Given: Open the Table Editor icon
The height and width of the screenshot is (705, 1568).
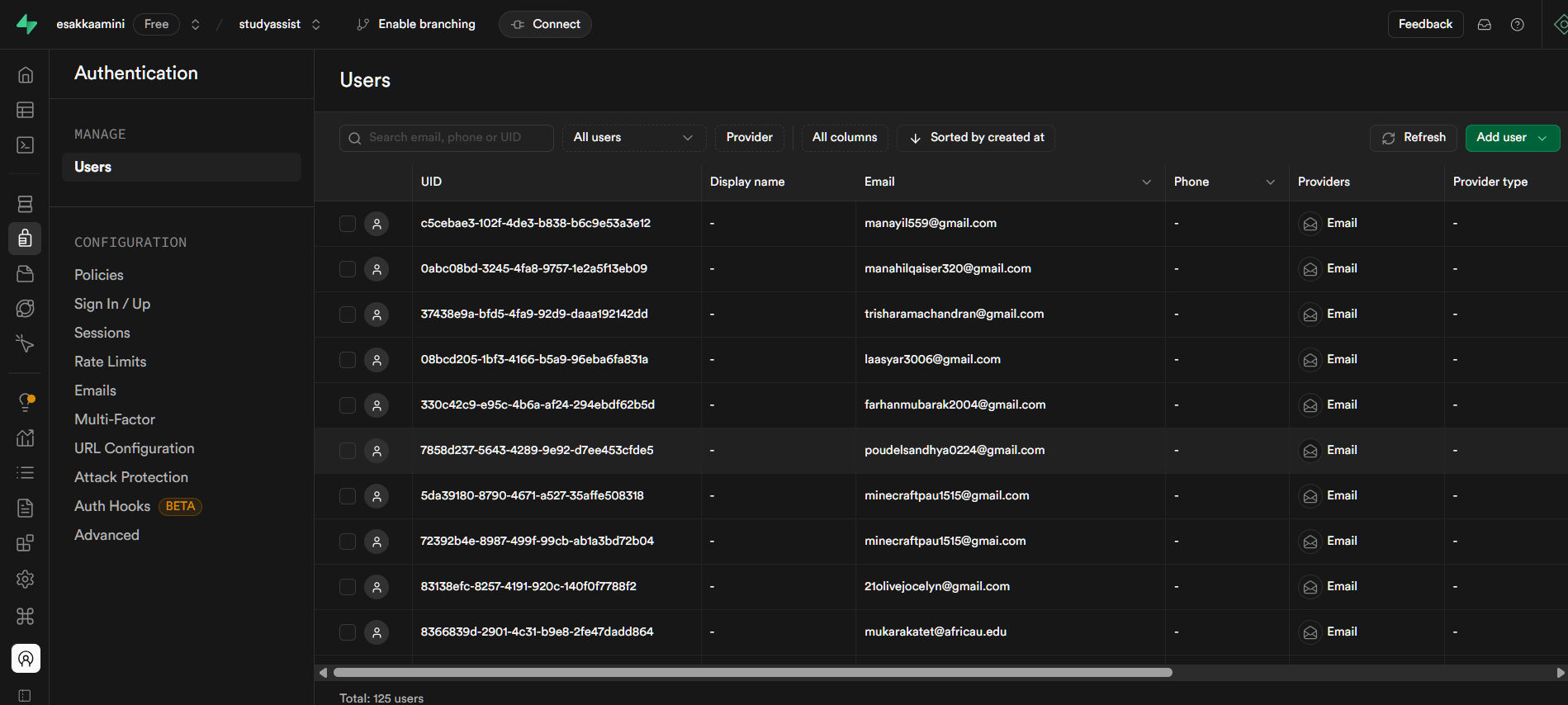Looking at the screenshot, I should [26, 110].
